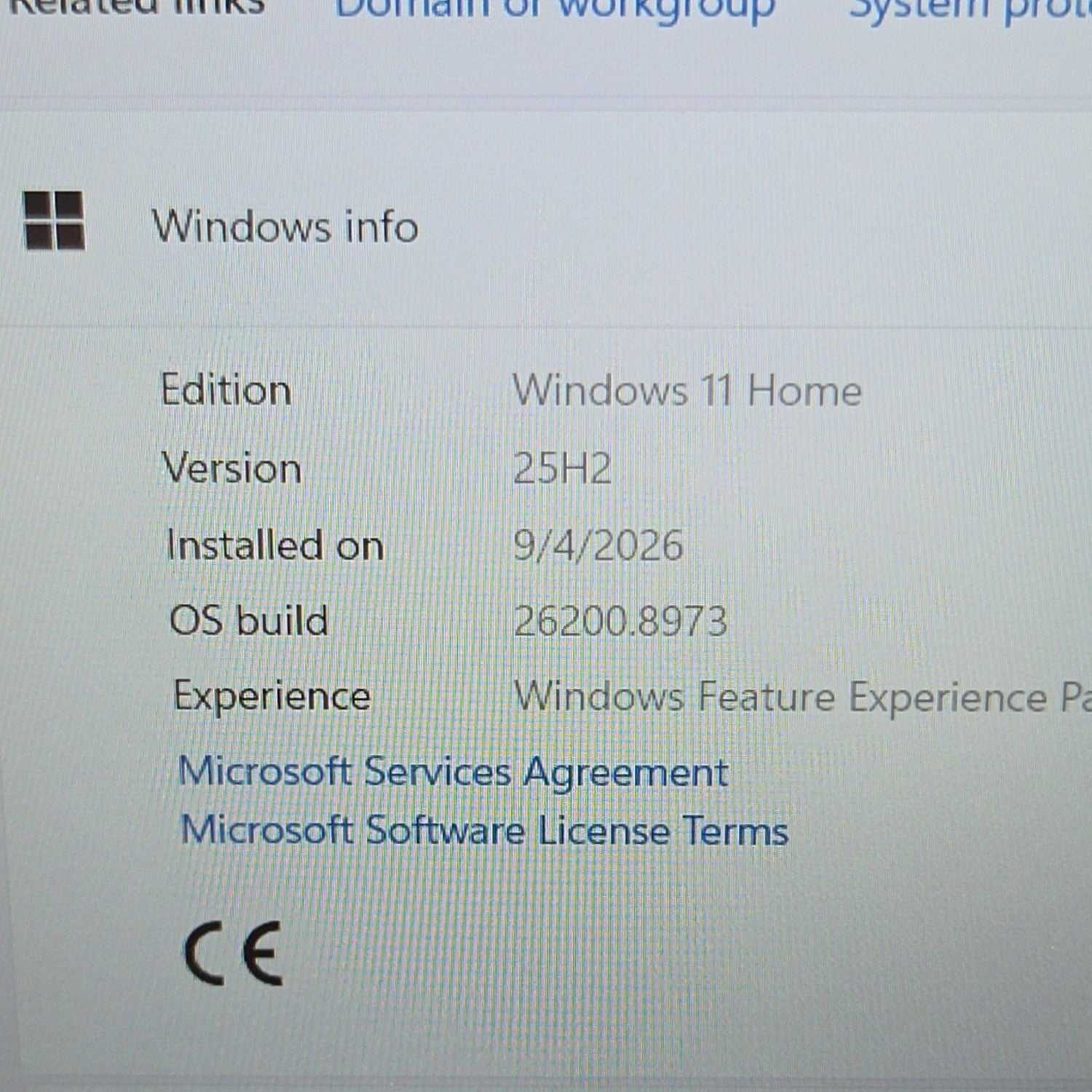Select the installed date 9/4/2026
This screenshot has width=1092, height=1092.
(x=598, y=545)
